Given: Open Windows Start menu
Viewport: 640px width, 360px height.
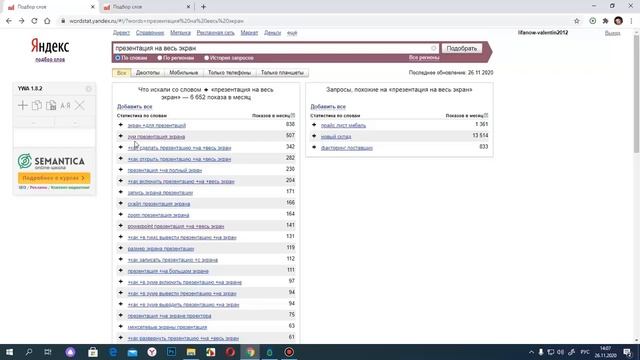Looking at the screenshot, I should tap(9, 352).
